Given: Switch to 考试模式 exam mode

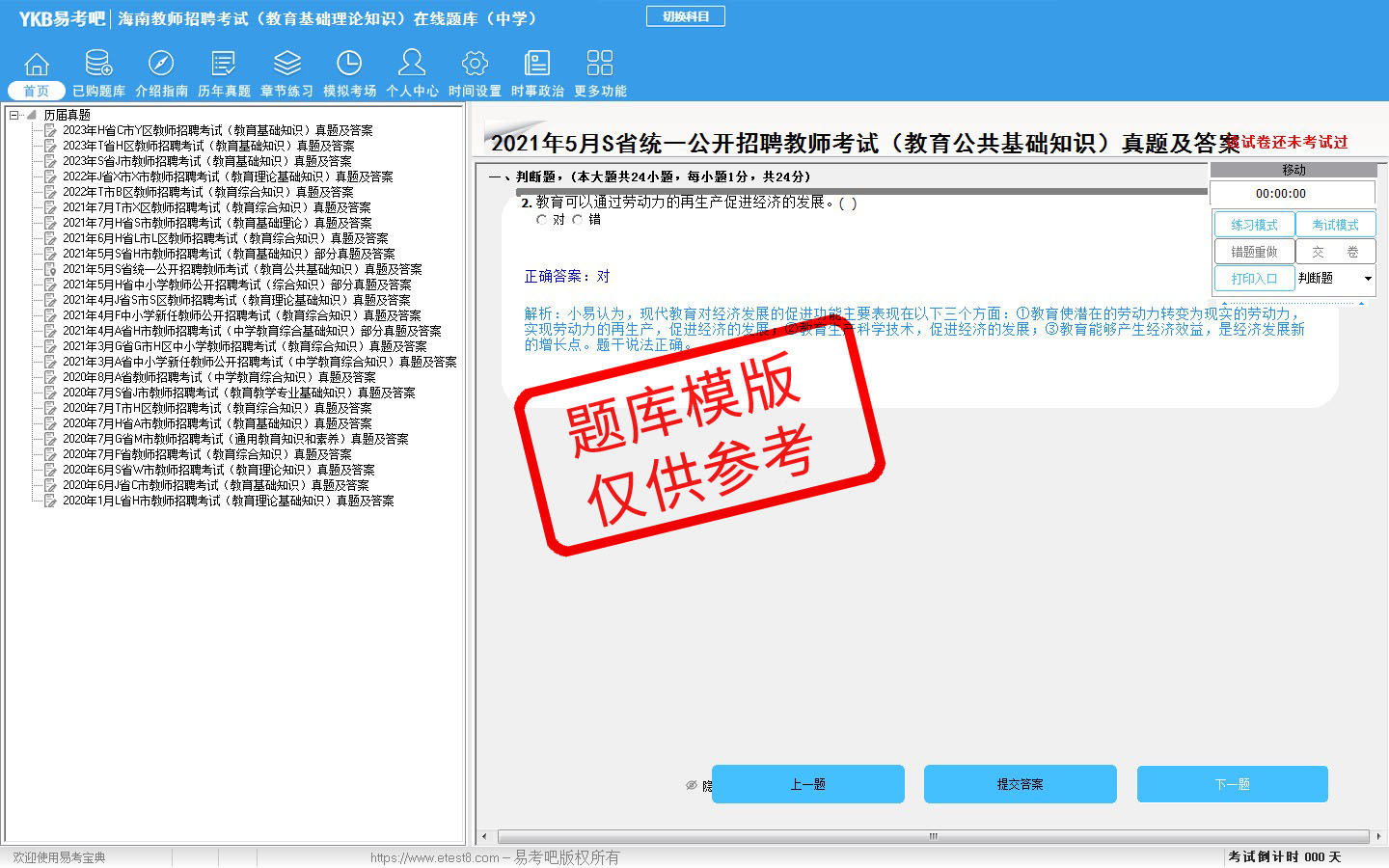Looking at the screenshot, I should point(1335,224).
